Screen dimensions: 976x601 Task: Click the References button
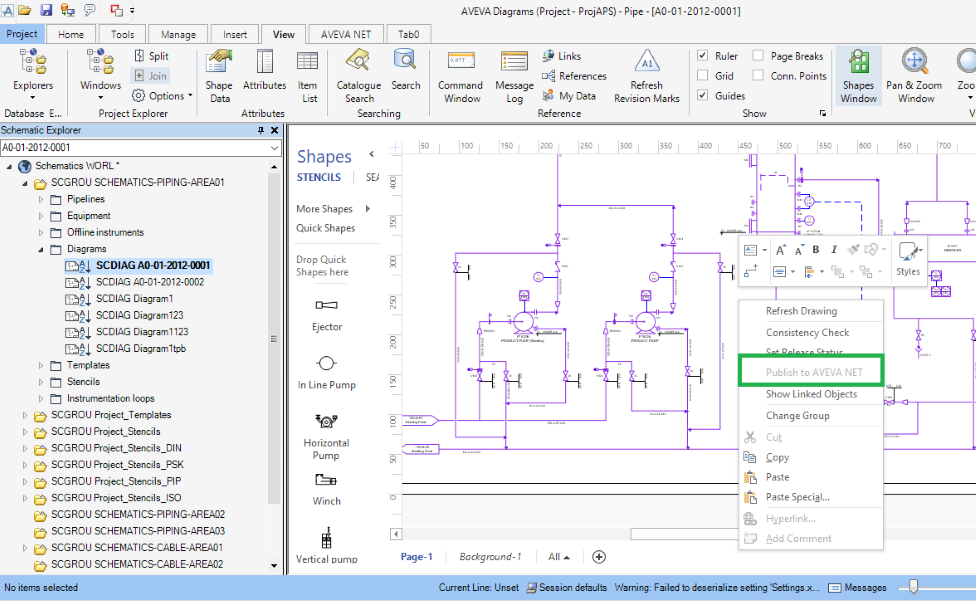click(x=574, y=76)
